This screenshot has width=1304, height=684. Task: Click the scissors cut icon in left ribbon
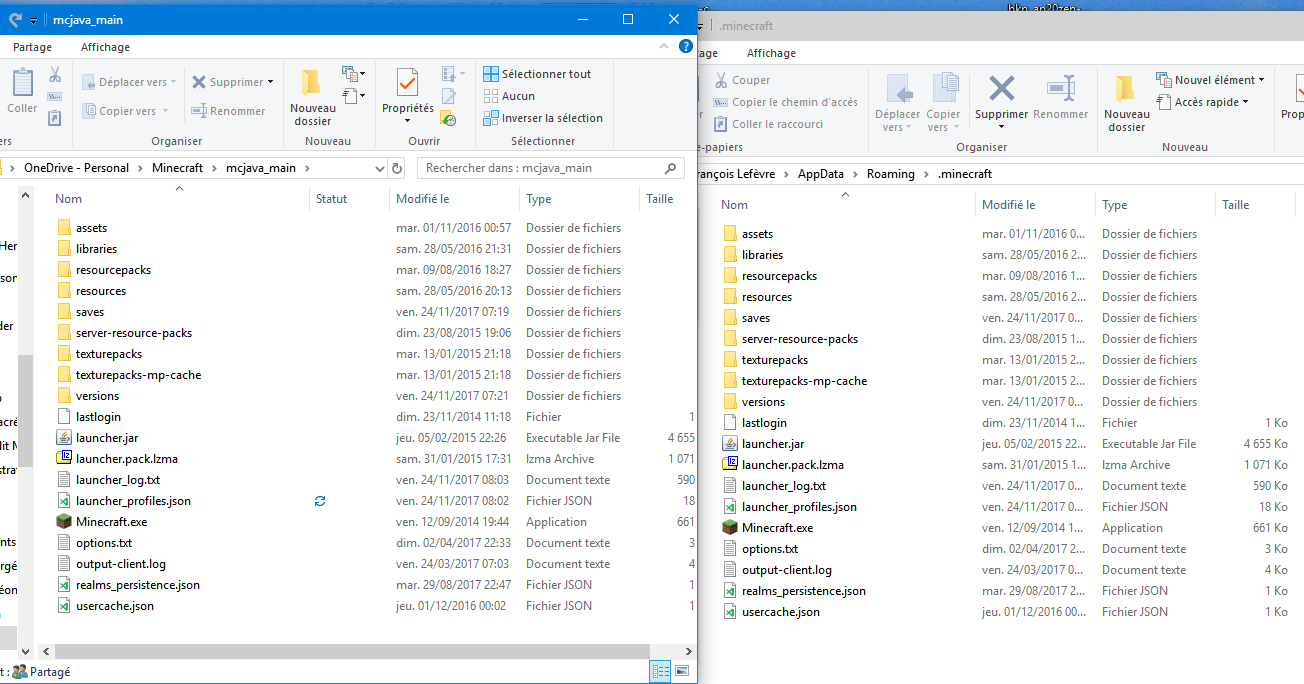55,75
